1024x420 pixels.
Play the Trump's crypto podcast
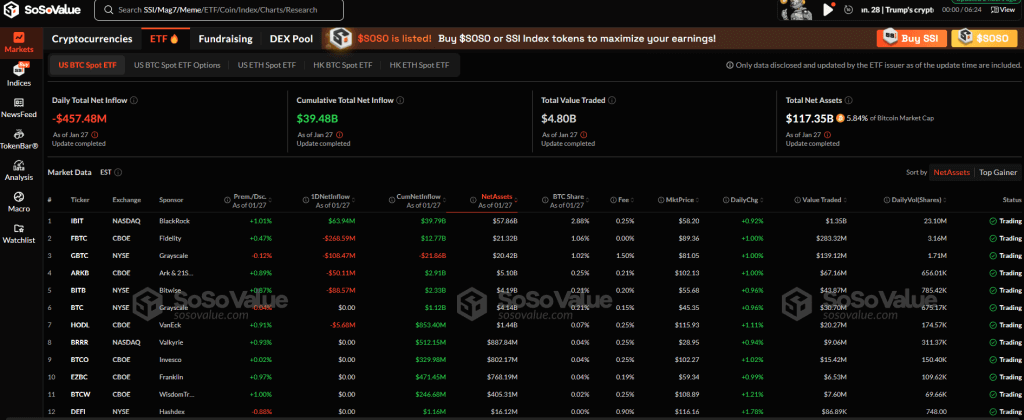pos(828,9)
